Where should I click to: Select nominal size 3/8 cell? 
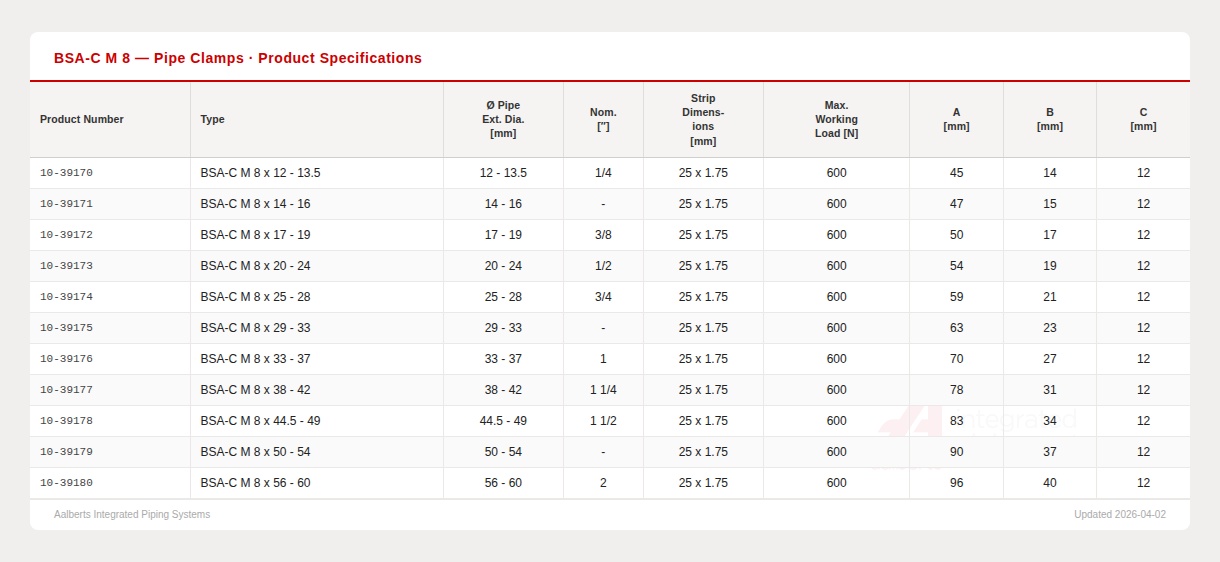(603, 235)
